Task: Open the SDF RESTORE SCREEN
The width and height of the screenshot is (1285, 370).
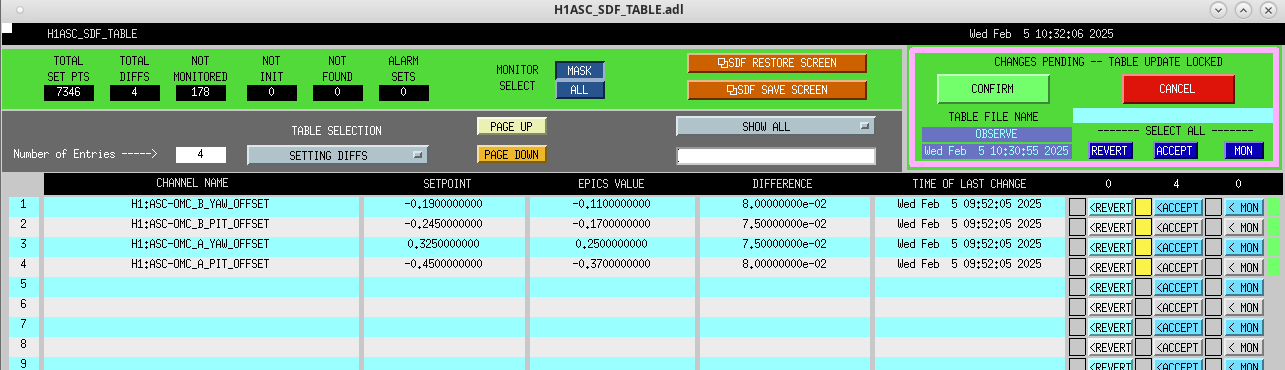Action: (x=777, y=63)
